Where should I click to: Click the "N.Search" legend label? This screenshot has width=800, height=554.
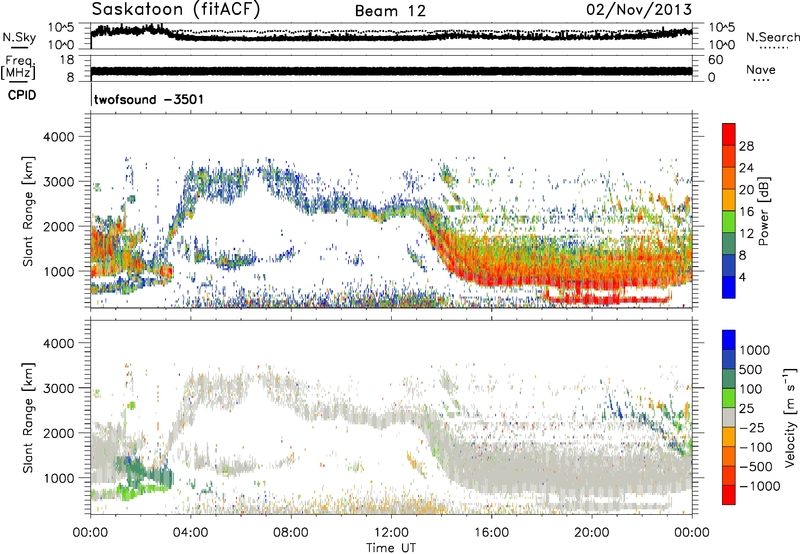click(772, 37)
